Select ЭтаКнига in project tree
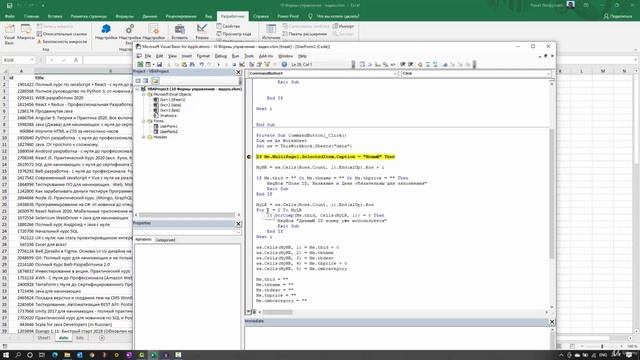The height and width of the screenshot is (360, 640). (168, 116)
